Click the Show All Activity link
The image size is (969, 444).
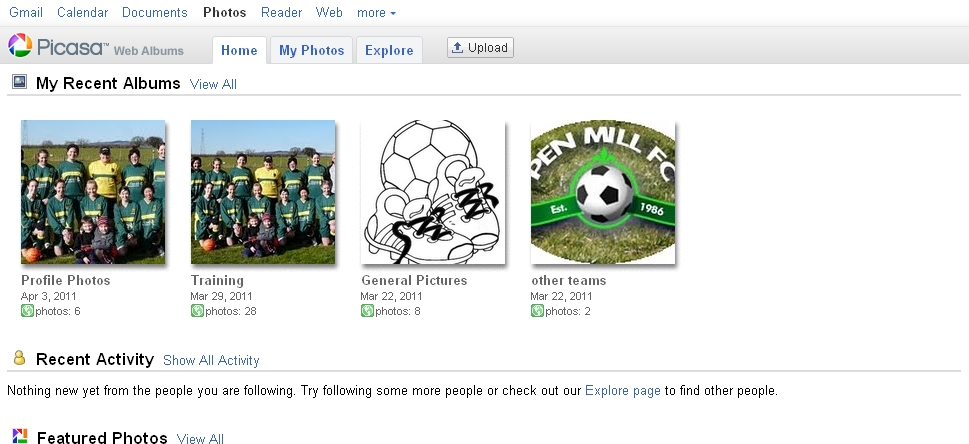coord(211,360)
